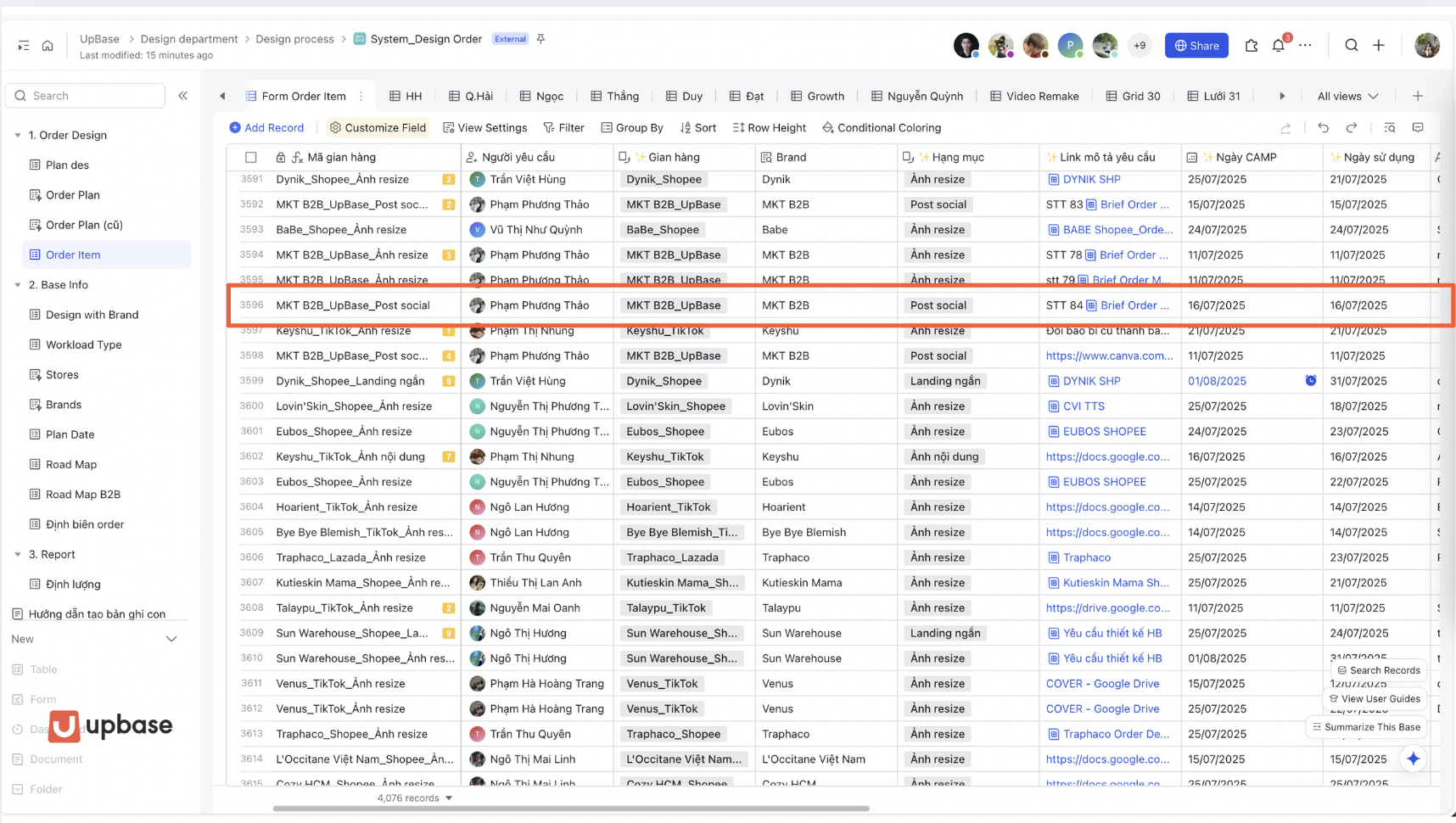The image size is (1456, 823).
Task: Collapse the New section chevron
Action: 171,639
